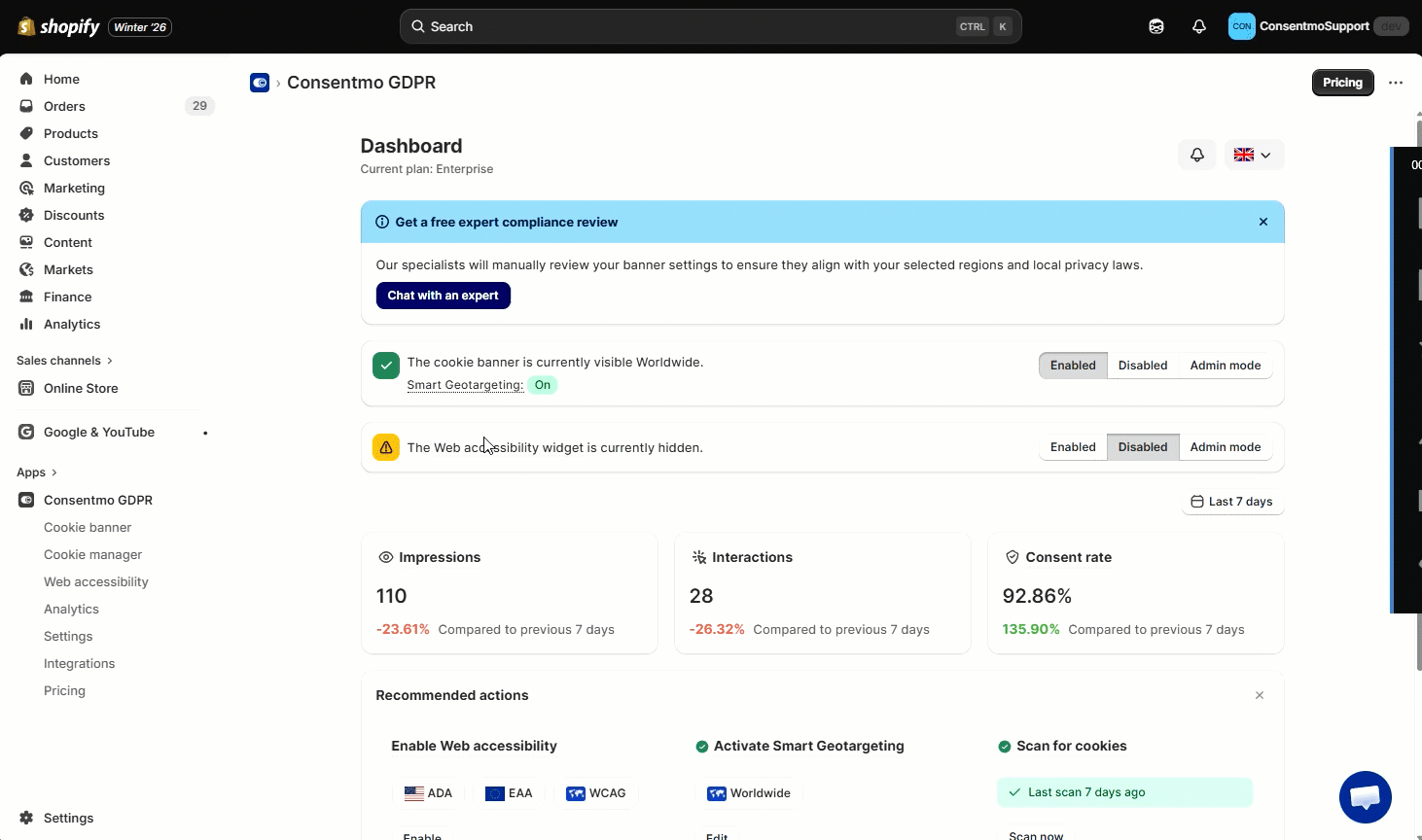Click the Shopify logo in header
1422x840 pixels.
[59, 26]
